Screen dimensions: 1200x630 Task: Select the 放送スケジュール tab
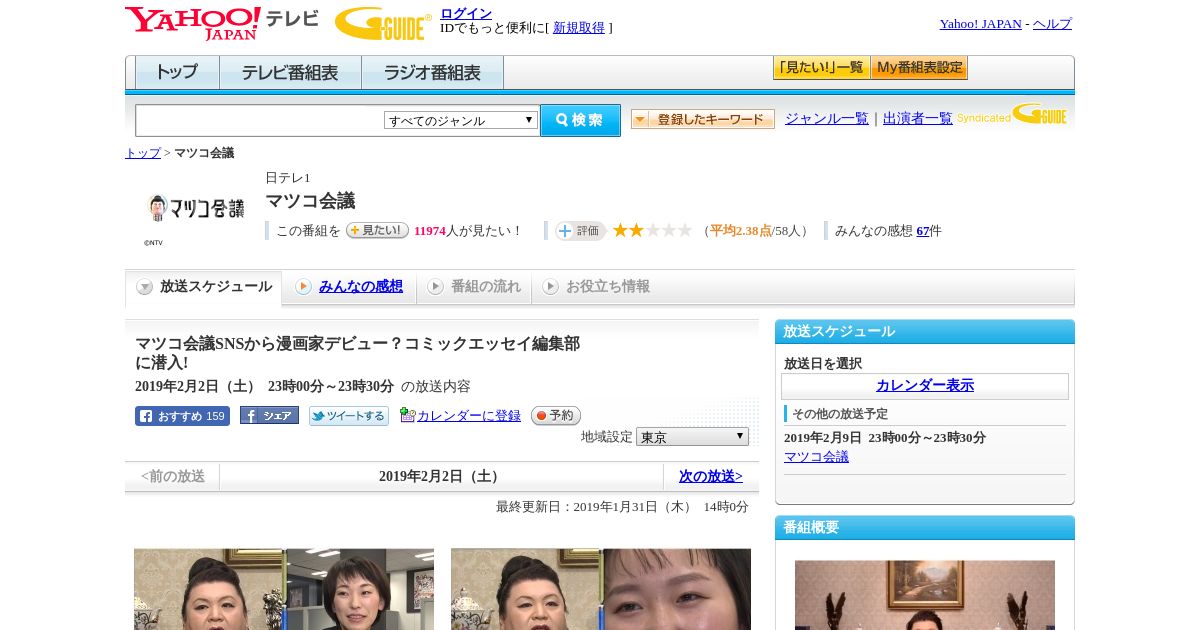204,287
